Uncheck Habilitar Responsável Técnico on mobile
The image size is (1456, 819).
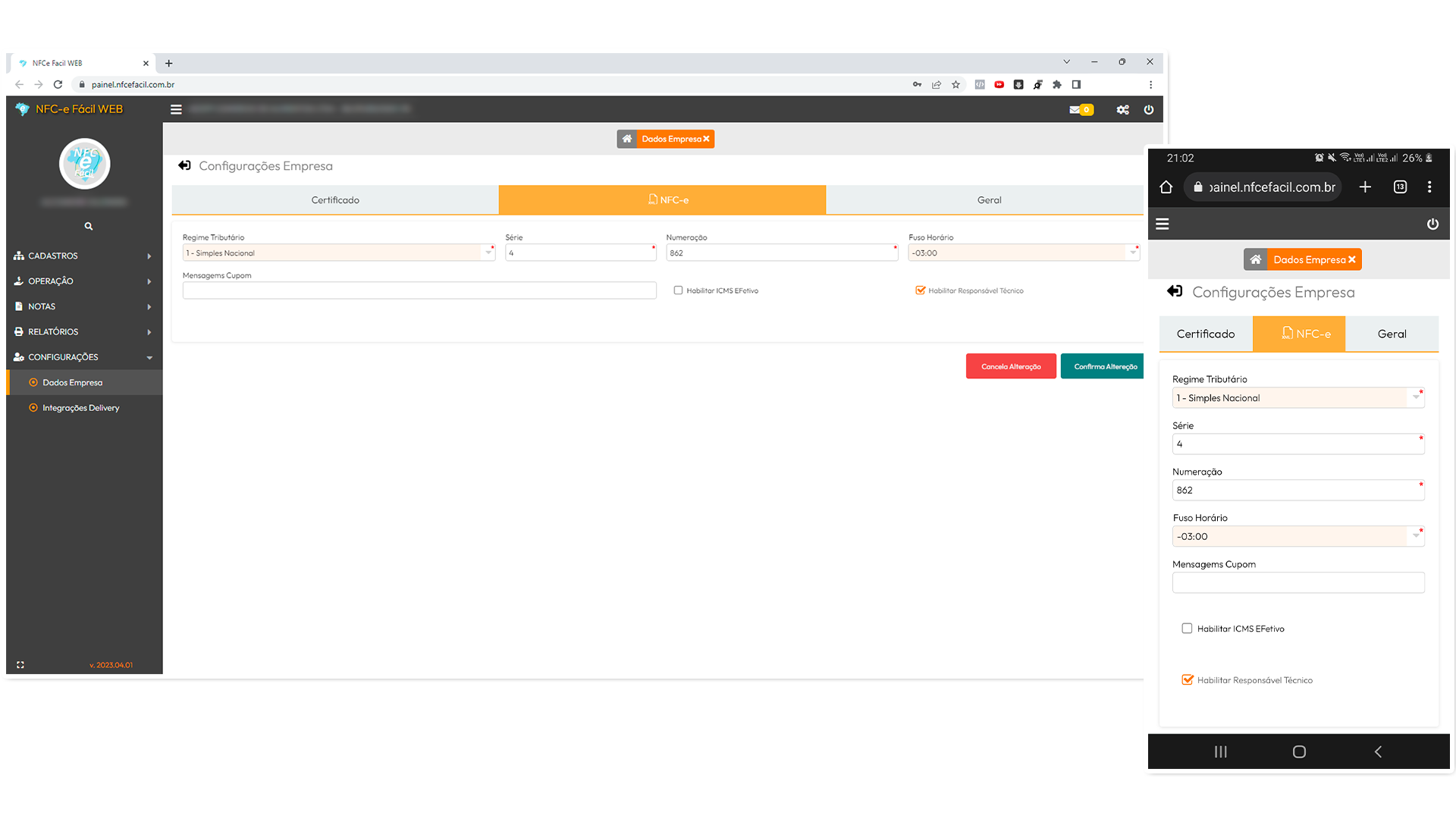click(x=1187, y=680)
